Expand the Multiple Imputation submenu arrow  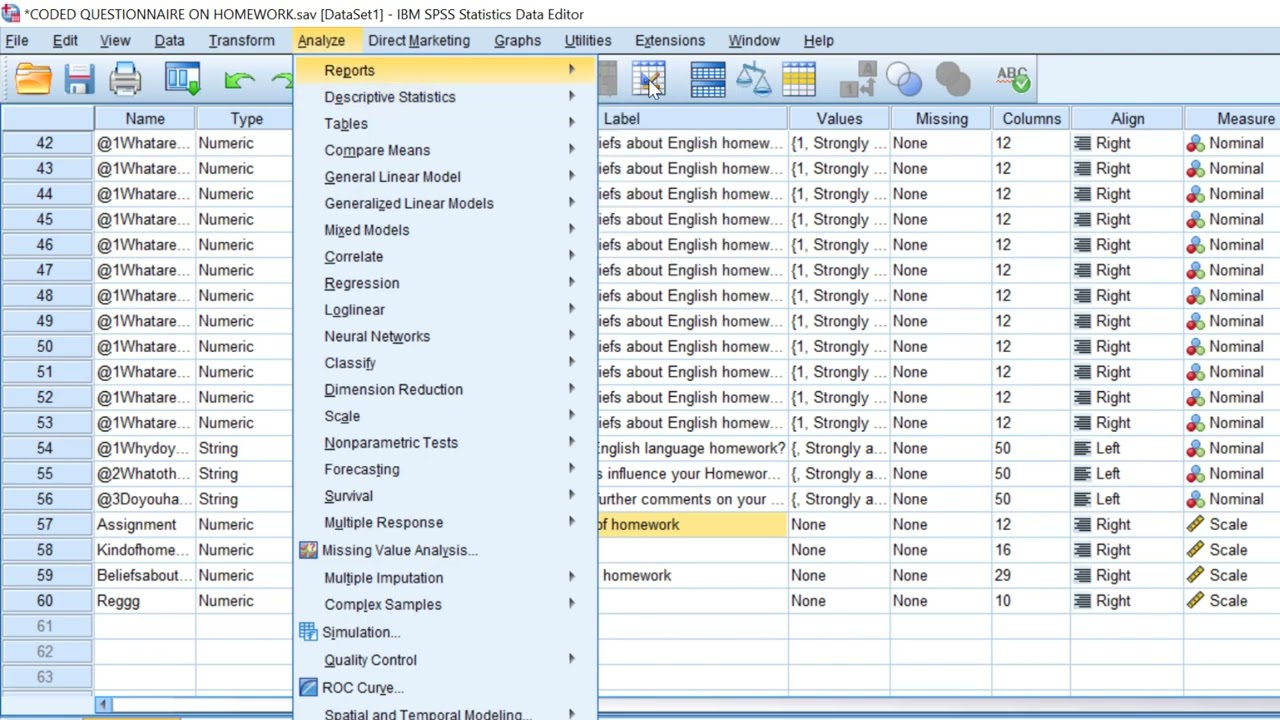pos(572,577)
